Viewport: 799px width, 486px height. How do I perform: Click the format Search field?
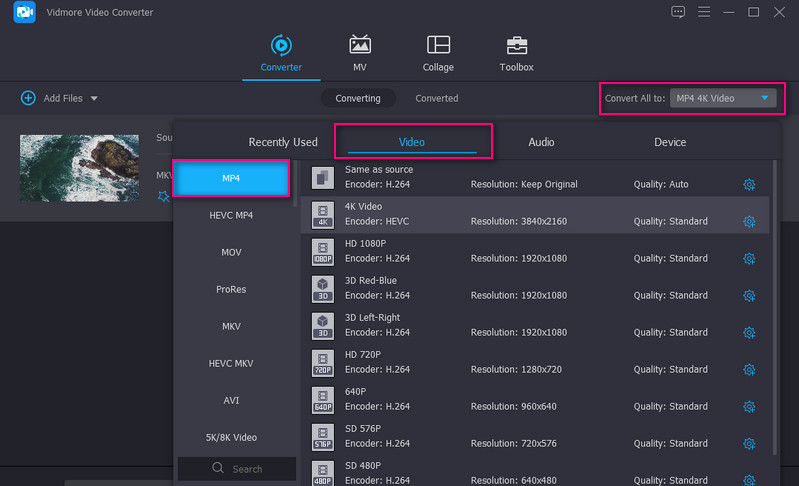(237, 468)
